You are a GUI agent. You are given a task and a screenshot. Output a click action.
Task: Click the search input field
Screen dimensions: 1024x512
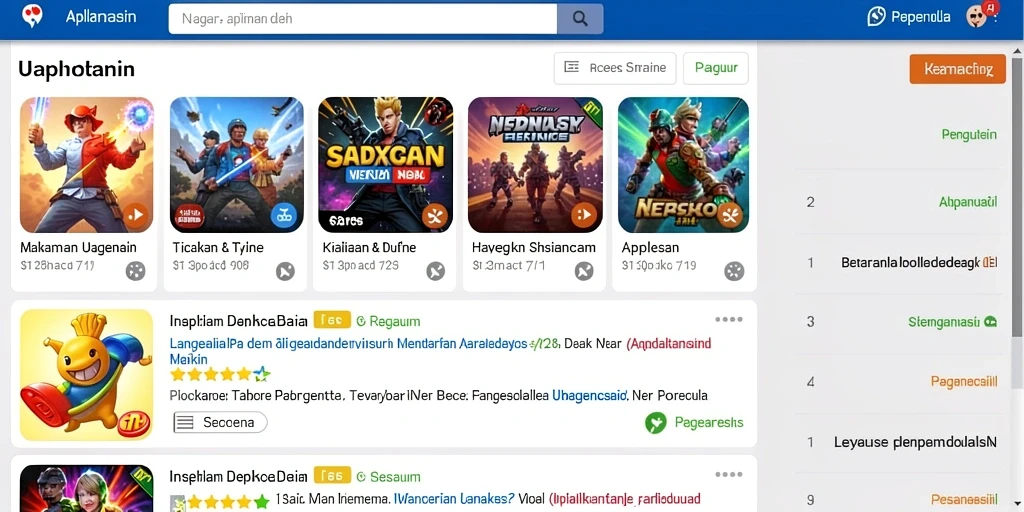[x=362, y=19]
